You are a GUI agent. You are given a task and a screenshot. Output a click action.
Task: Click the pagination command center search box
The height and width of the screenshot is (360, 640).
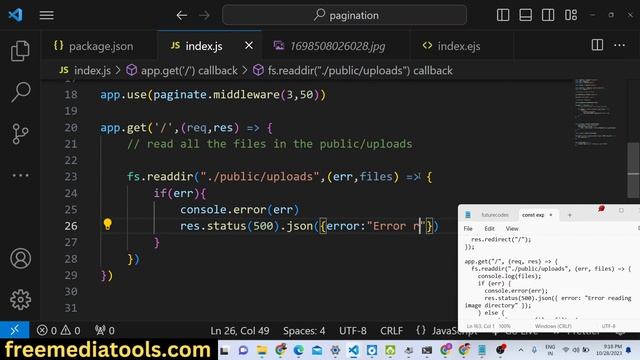[x=344, y=15]
